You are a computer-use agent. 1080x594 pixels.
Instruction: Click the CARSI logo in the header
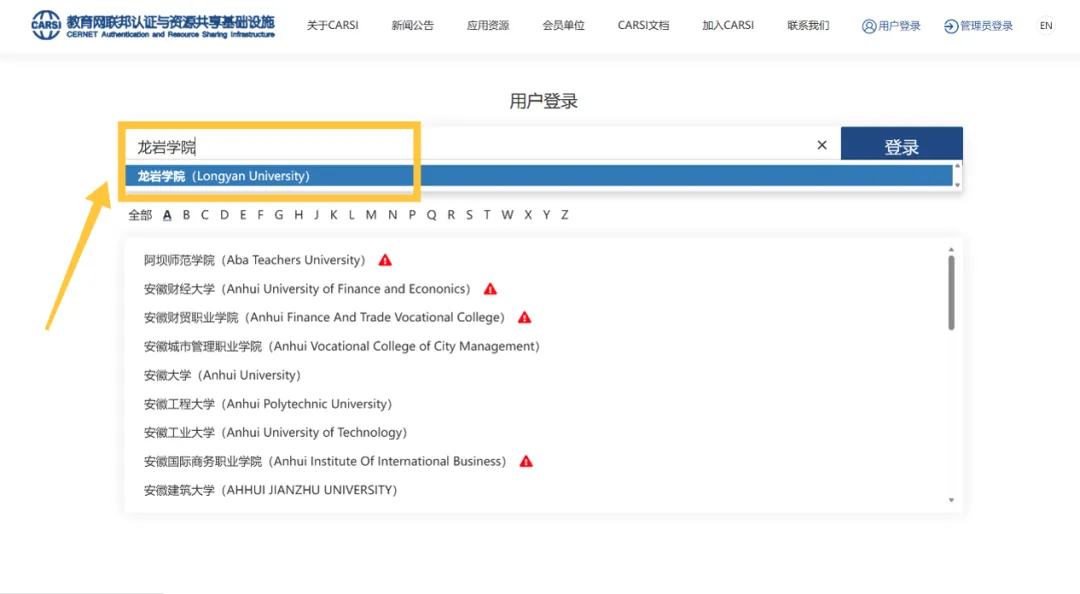(153, 25)
